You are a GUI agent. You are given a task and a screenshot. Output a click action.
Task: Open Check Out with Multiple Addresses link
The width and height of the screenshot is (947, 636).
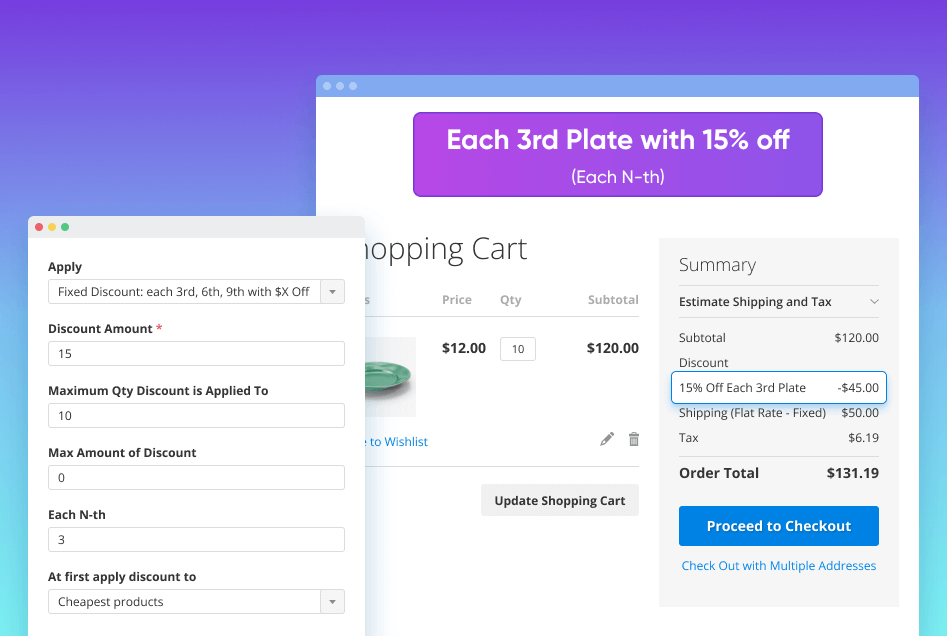778,566
